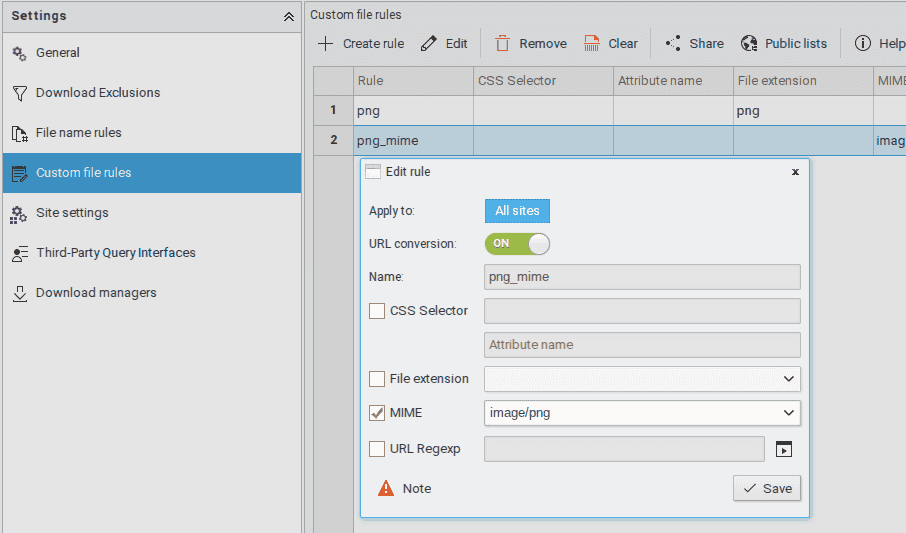906x533 pixels.
Task: Click the Remove label in toolbar
Action: (x=543, y=44)
